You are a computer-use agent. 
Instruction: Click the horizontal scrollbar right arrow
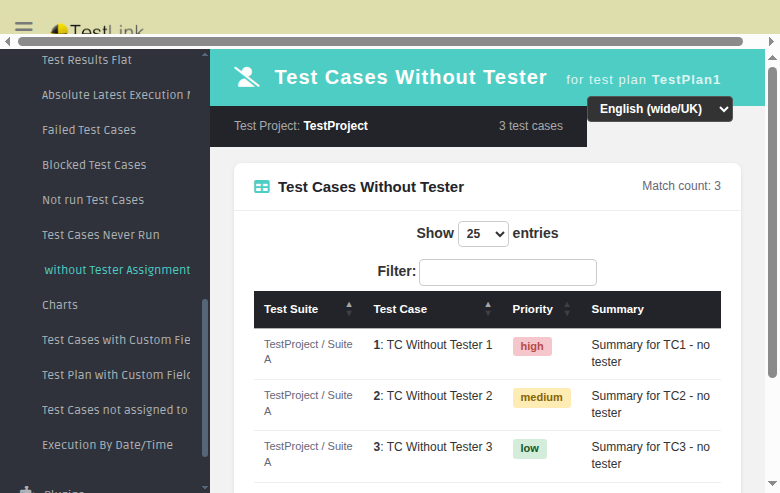771,41
